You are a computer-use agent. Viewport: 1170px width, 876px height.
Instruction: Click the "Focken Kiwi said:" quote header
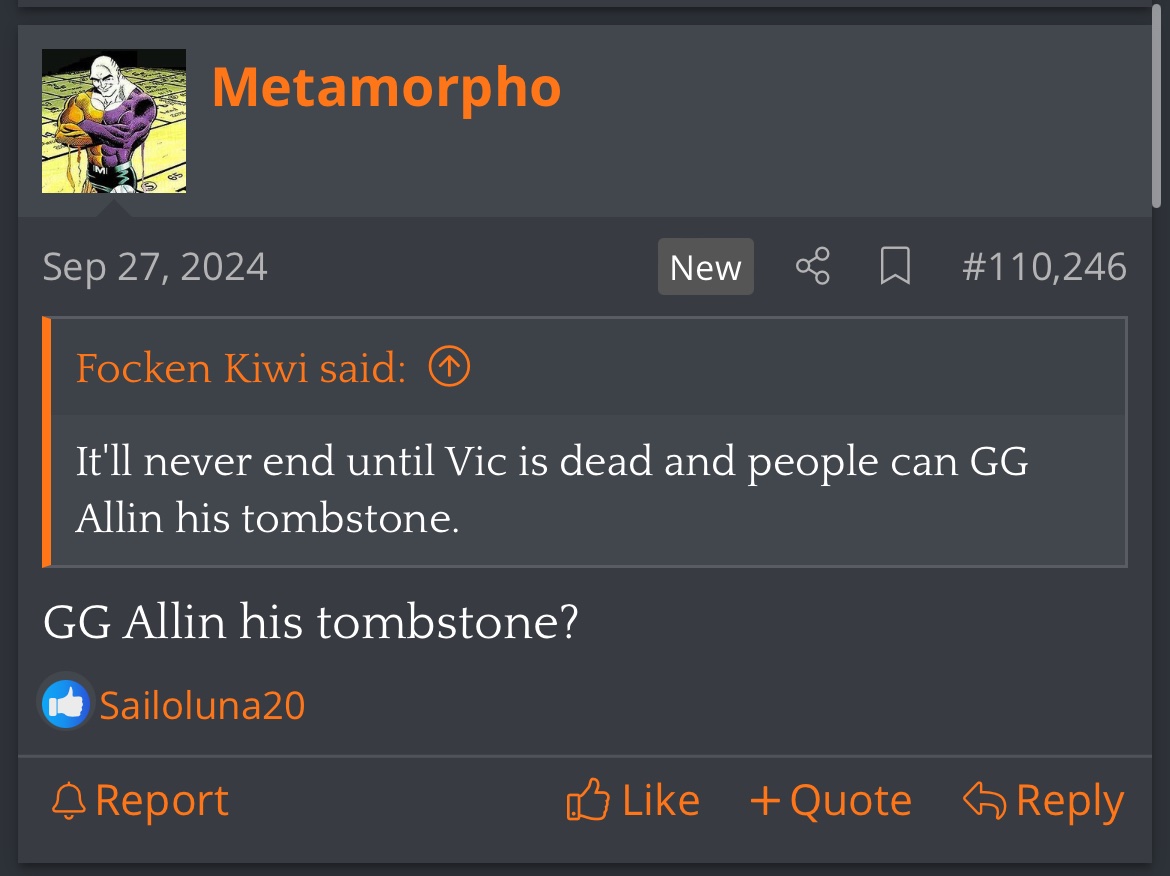point(240,369)
